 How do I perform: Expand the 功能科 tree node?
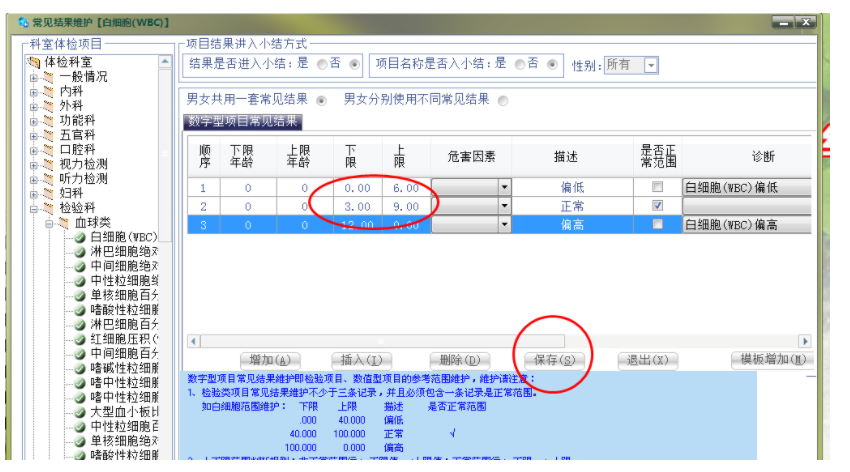pyautogui.click(x=34, y=121)
